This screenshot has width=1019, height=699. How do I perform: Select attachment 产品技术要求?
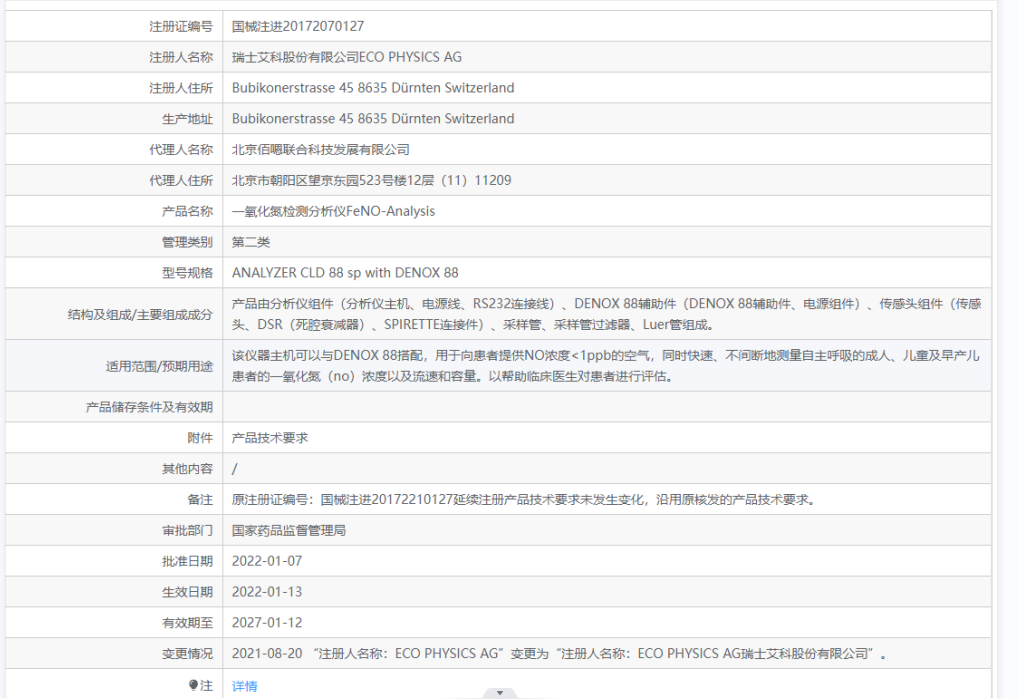click(270, 438)
